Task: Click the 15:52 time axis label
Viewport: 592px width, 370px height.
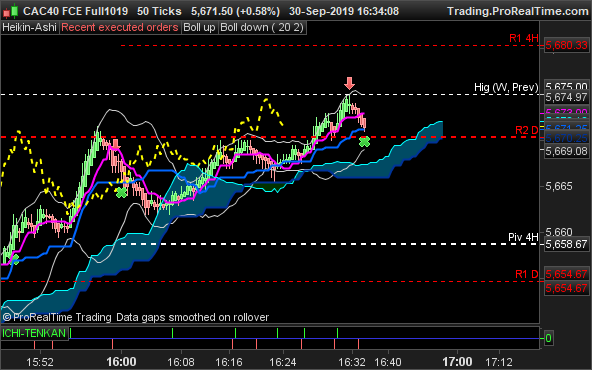Action: [x=40, y=362]
